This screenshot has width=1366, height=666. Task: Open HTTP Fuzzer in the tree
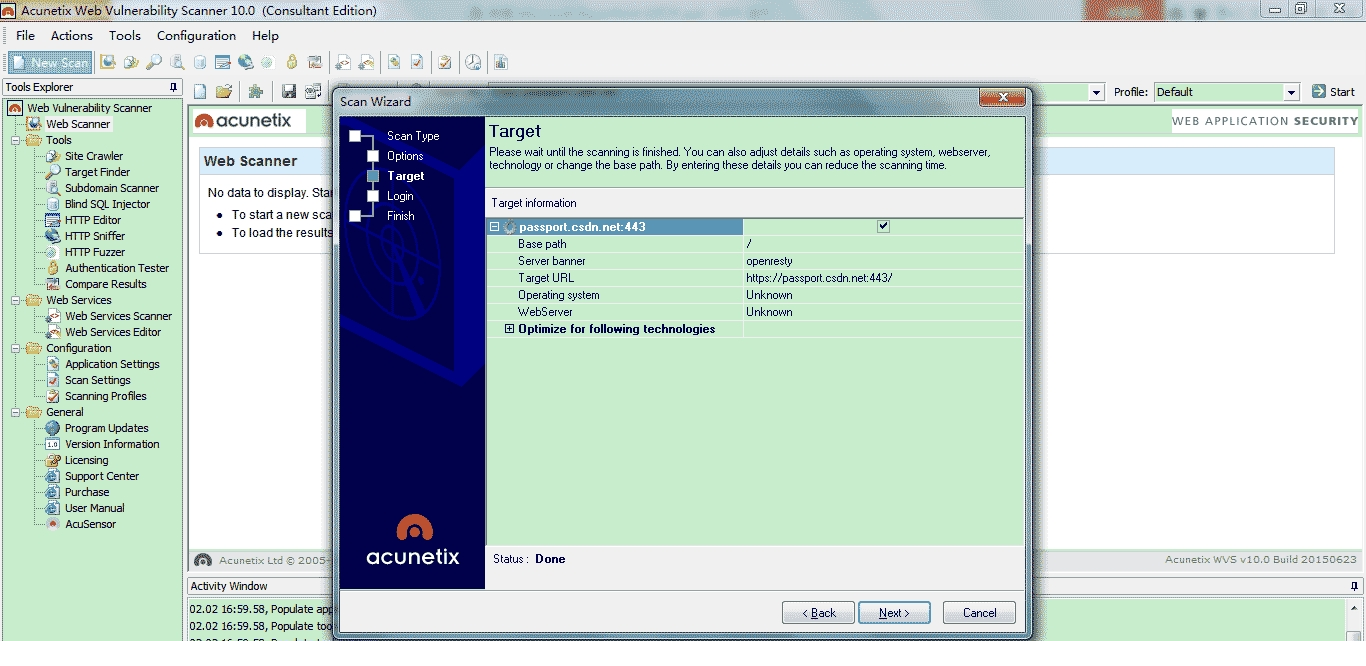tap(95, 252)
